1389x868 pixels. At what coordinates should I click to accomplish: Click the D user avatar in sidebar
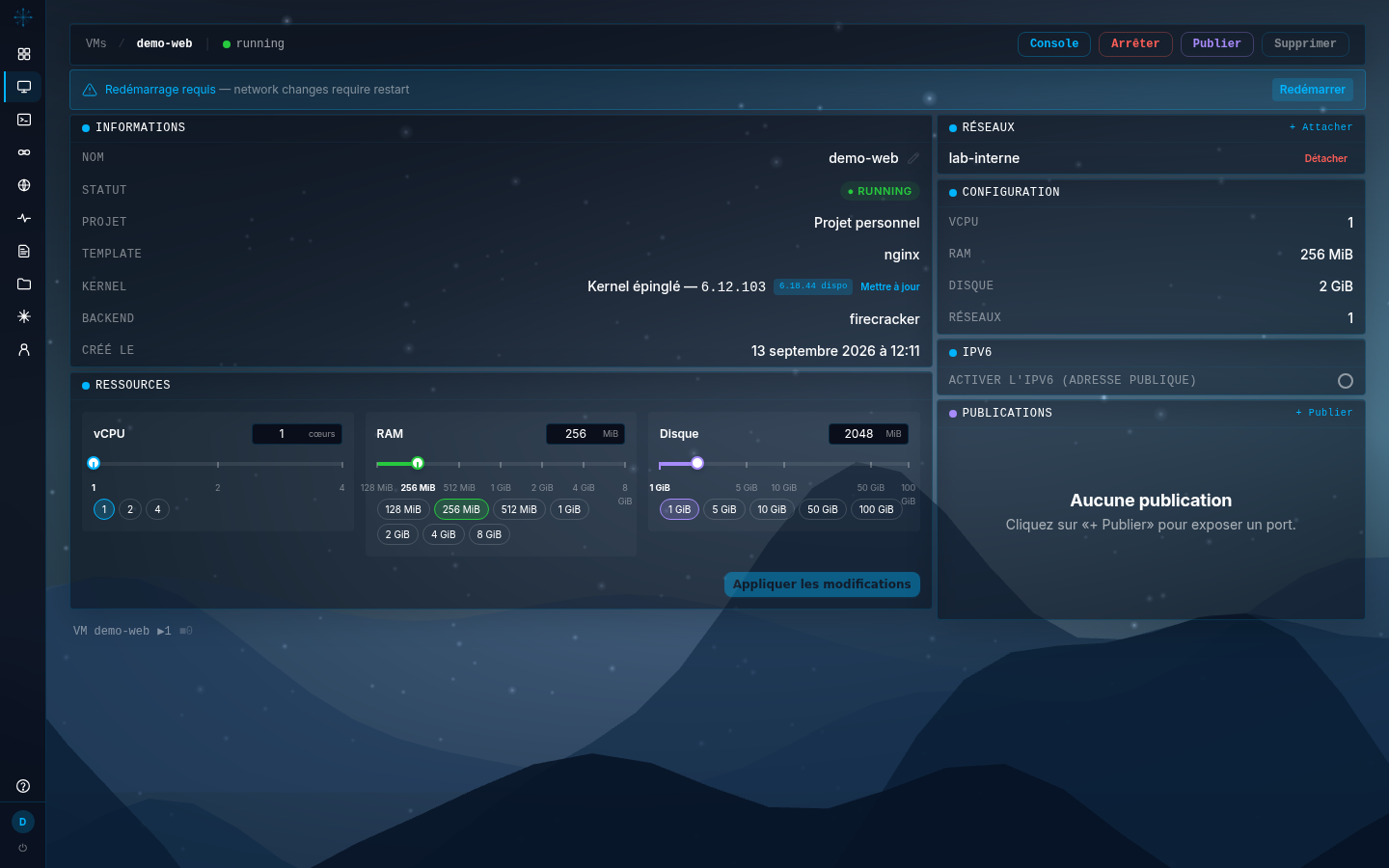pos(23,822)
